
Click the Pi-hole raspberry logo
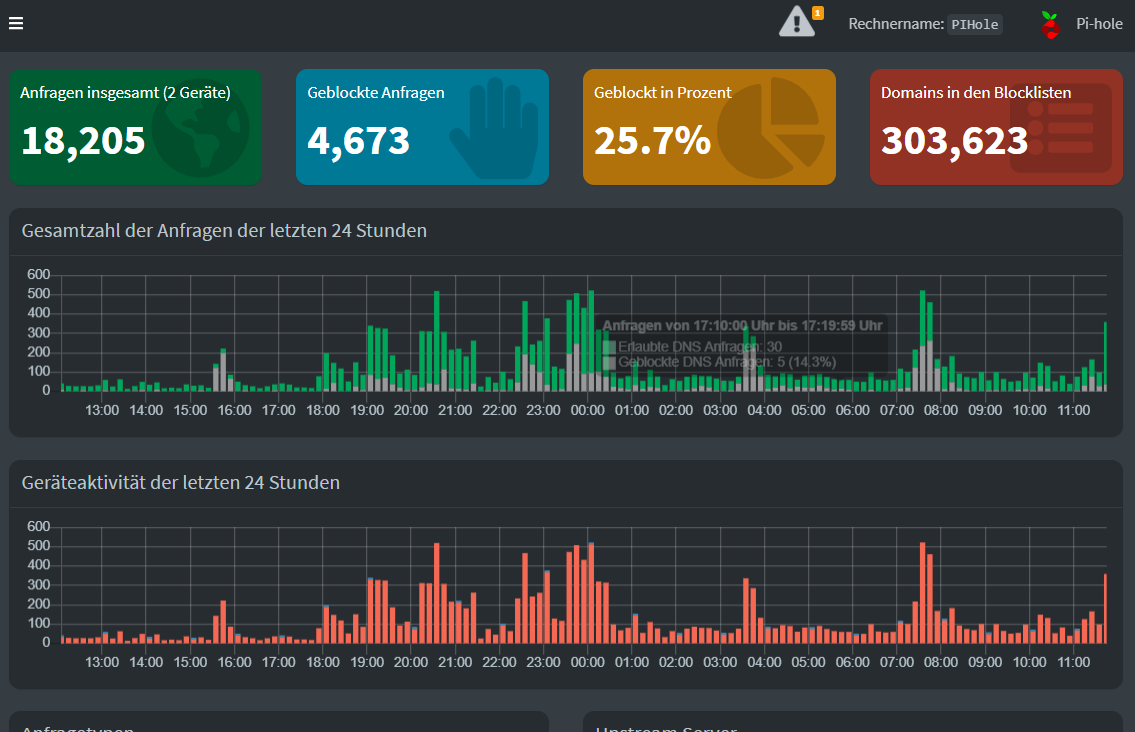(x=1049, y=23)
